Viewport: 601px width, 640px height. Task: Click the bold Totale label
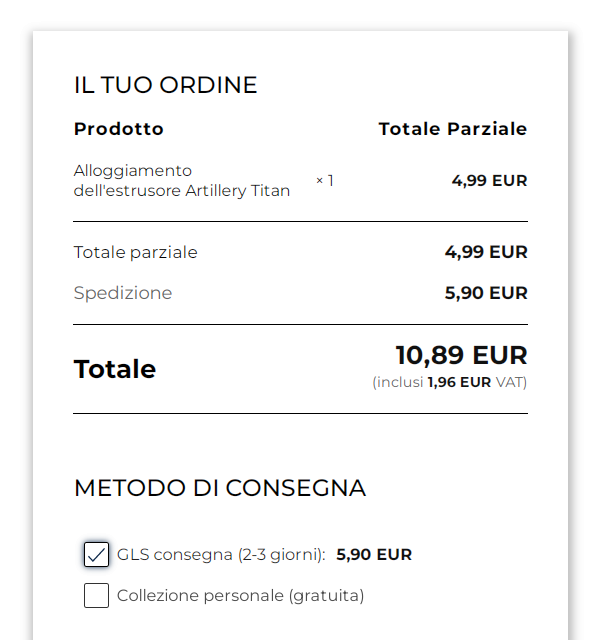pyautogui.click(x=115, y=369)
